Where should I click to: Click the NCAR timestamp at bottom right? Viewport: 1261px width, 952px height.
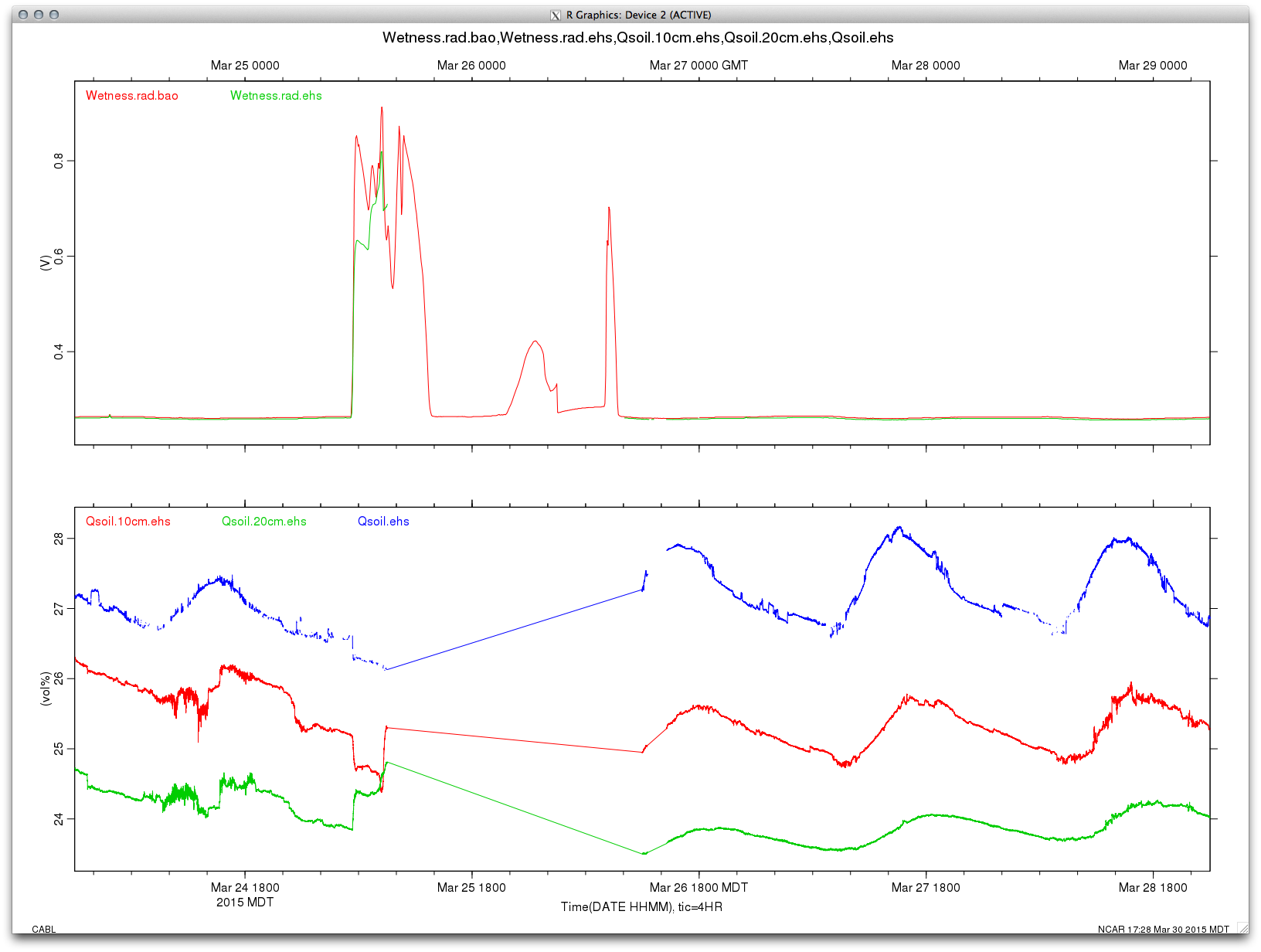pos(1163,930)
